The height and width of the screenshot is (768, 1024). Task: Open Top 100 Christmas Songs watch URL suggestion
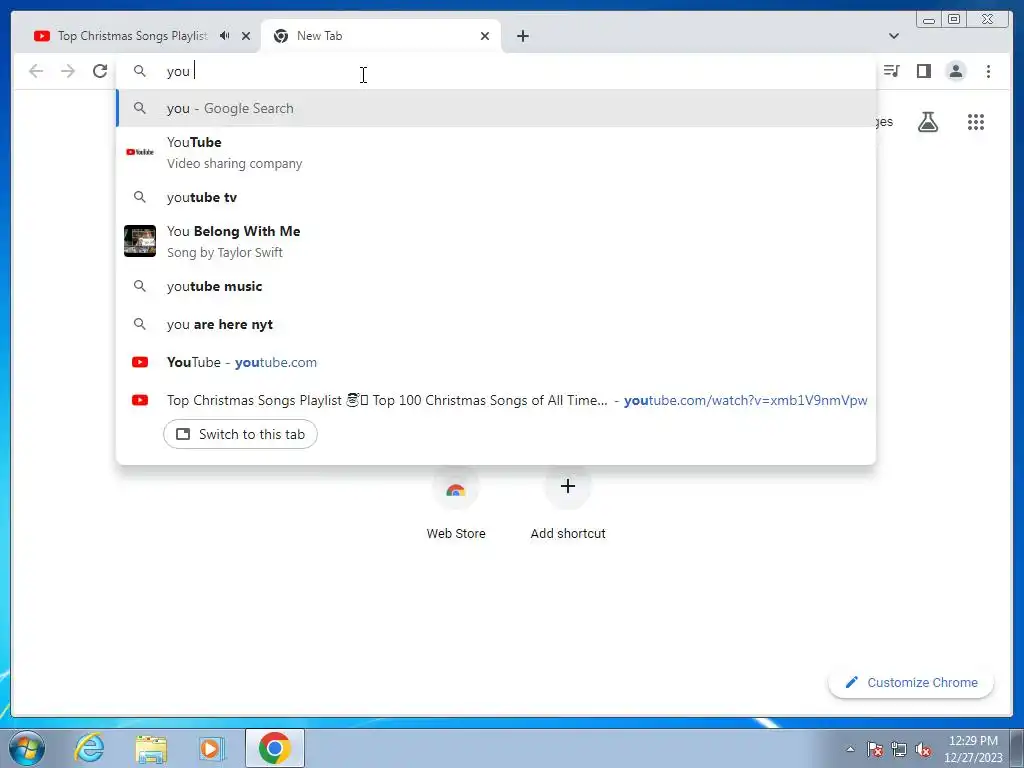pyautogui.click(x=496, y=400)
